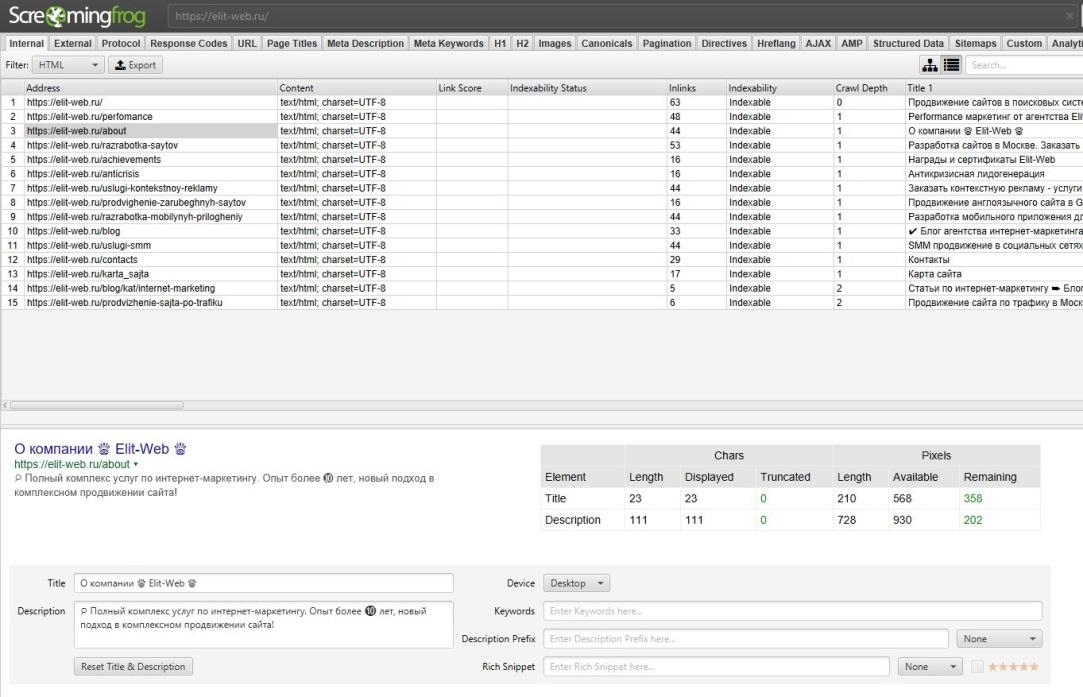The image size is (1083, 697).
Task: Click the rich snippet star rating
Action: [1013, 667]
